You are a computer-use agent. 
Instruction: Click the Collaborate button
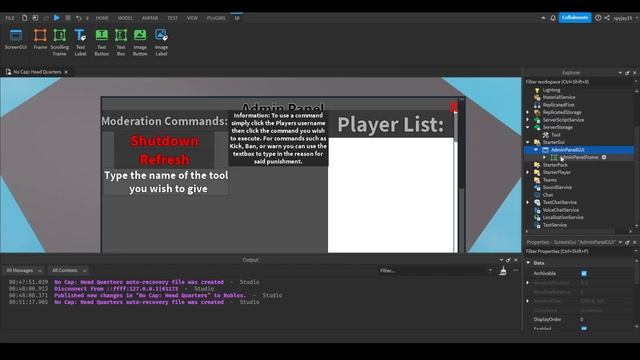point(575,18)
